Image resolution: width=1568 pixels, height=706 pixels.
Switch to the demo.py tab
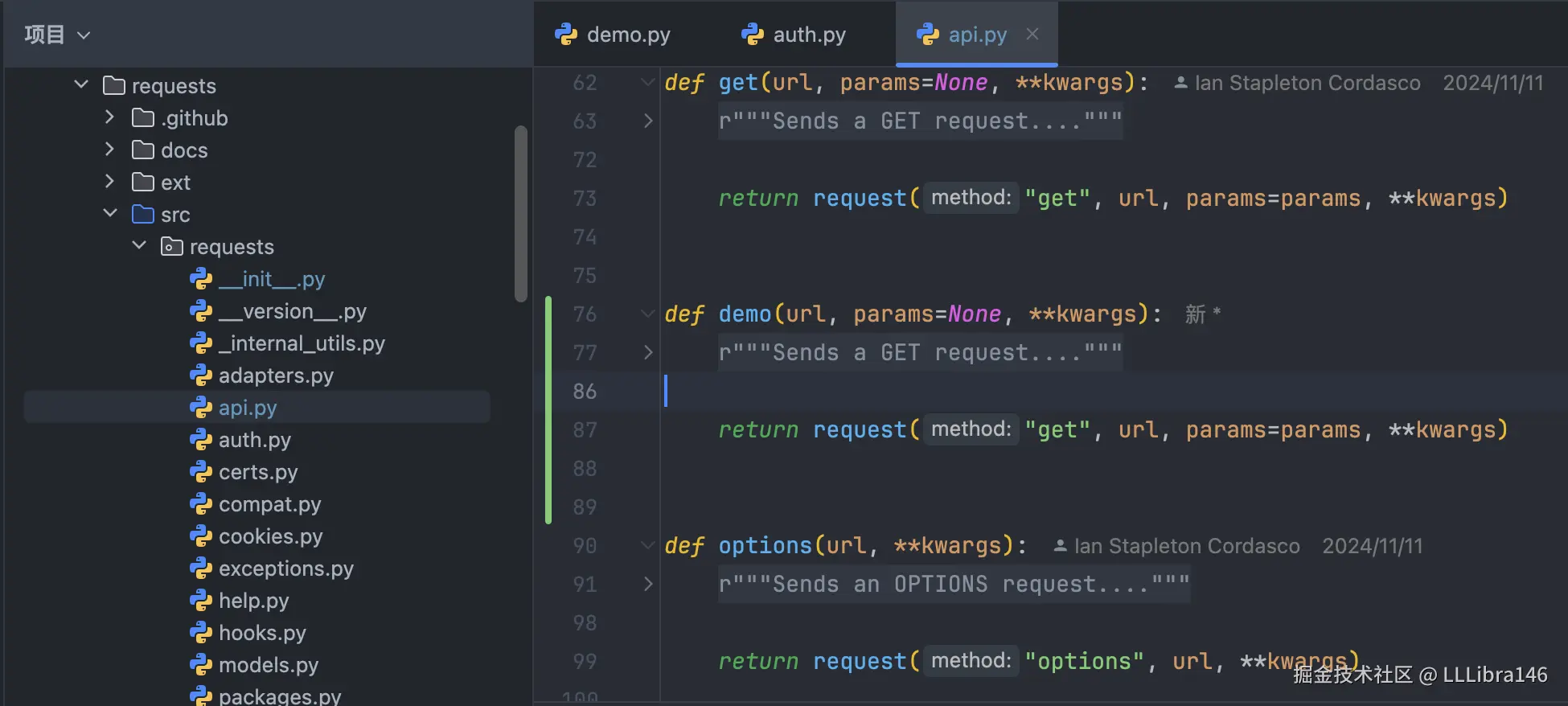pyautogui.click(x=614, y=35)
